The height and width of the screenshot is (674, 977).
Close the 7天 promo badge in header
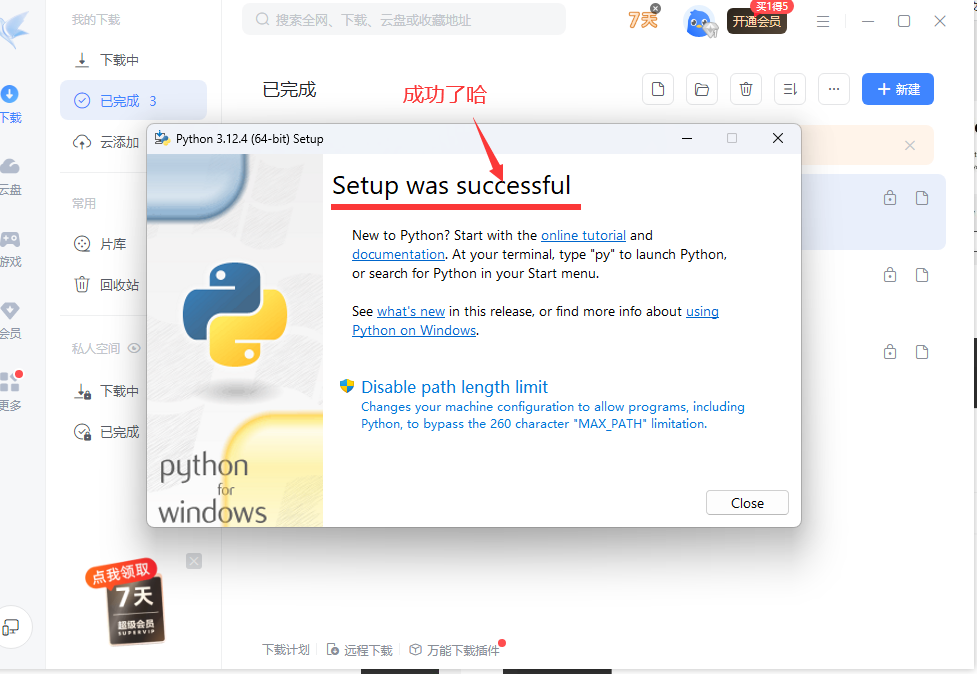click(x=655, y=8)
